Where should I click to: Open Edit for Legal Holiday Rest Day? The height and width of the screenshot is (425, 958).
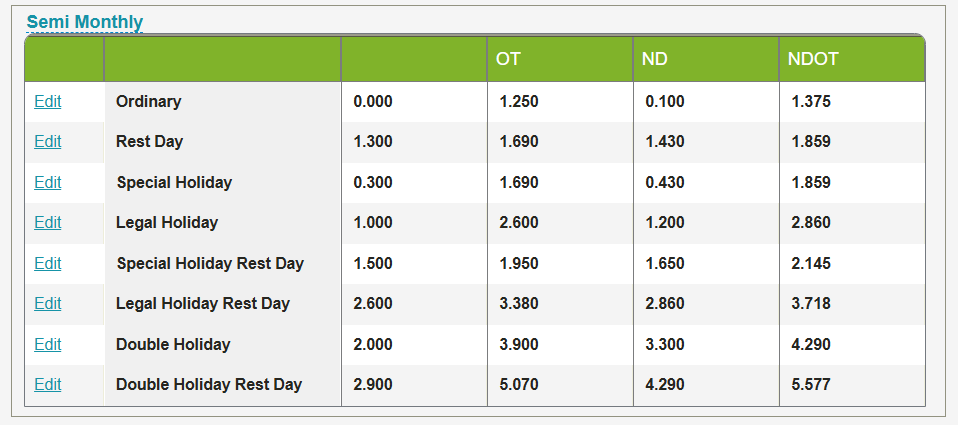(47, 303)
